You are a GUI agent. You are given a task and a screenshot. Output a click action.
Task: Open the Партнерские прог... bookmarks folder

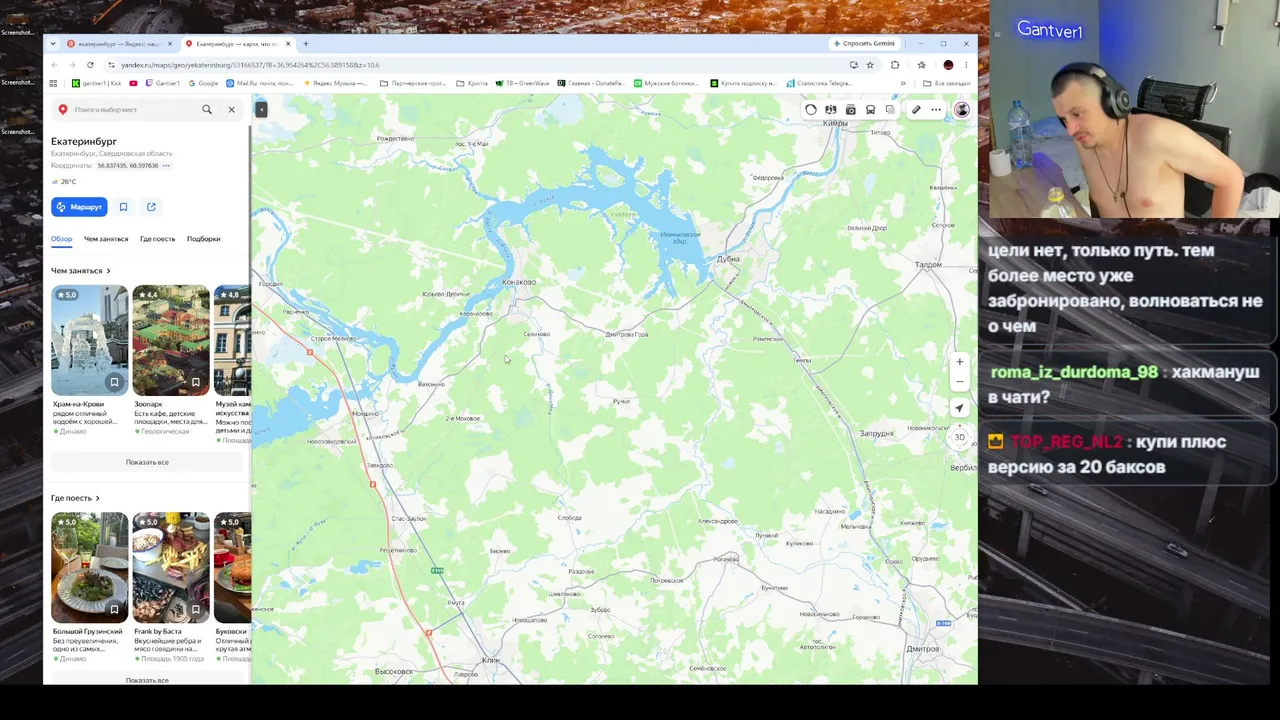click(x=413, y=83)
